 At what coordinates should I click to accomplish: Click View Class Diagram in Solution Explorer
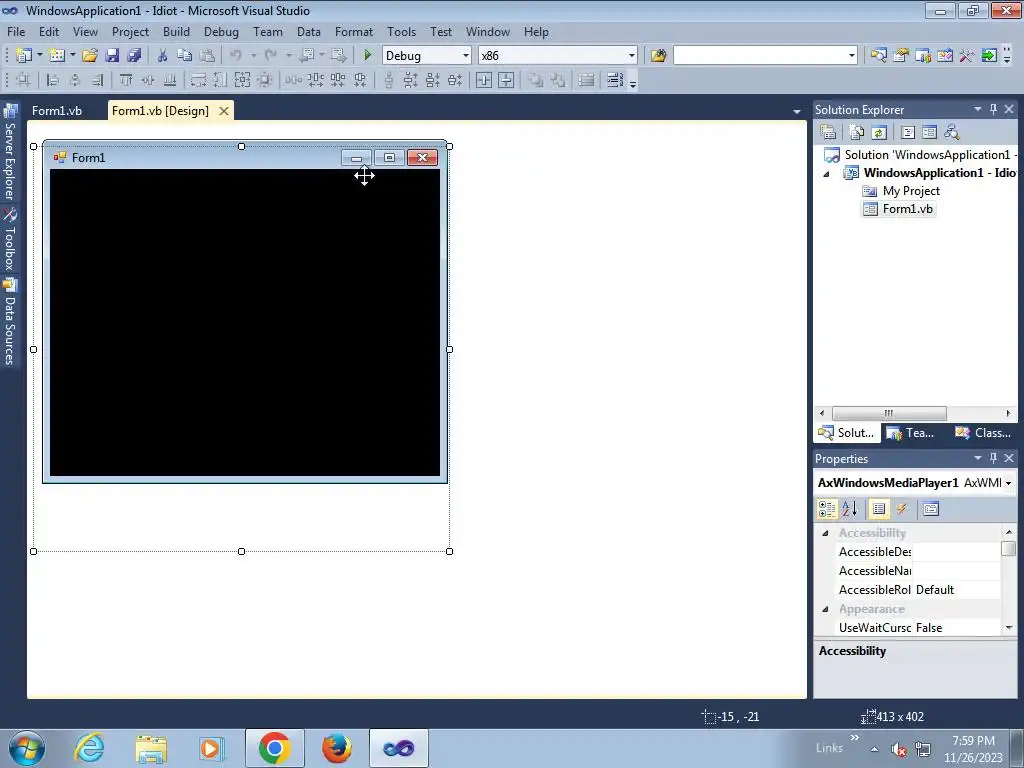click(952, 133)
